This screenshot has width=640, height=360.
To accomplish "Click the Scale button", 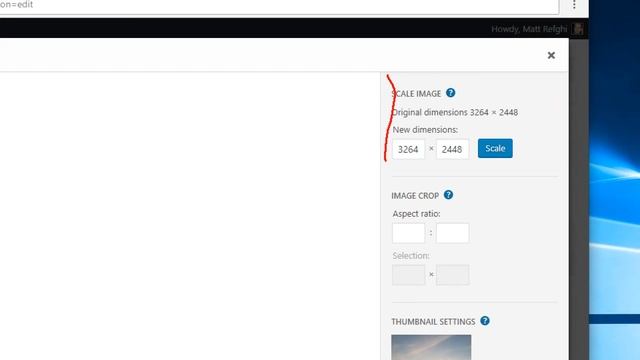I will [x=495, y=148].
